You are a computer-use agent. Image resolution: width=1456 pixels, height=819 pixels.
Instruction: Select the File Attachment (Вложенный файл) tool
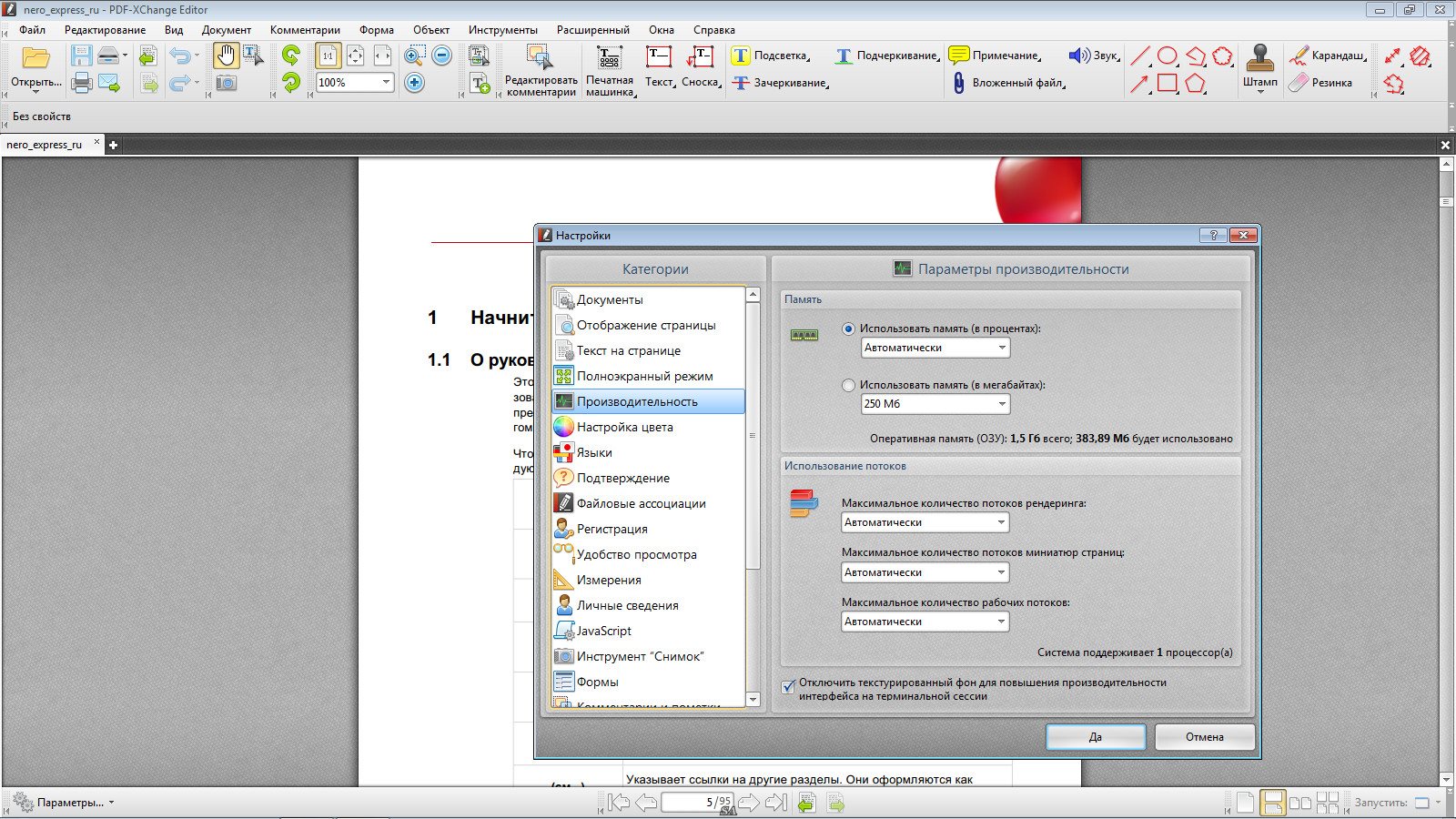pyautogui.click(x=1008, y=83)
